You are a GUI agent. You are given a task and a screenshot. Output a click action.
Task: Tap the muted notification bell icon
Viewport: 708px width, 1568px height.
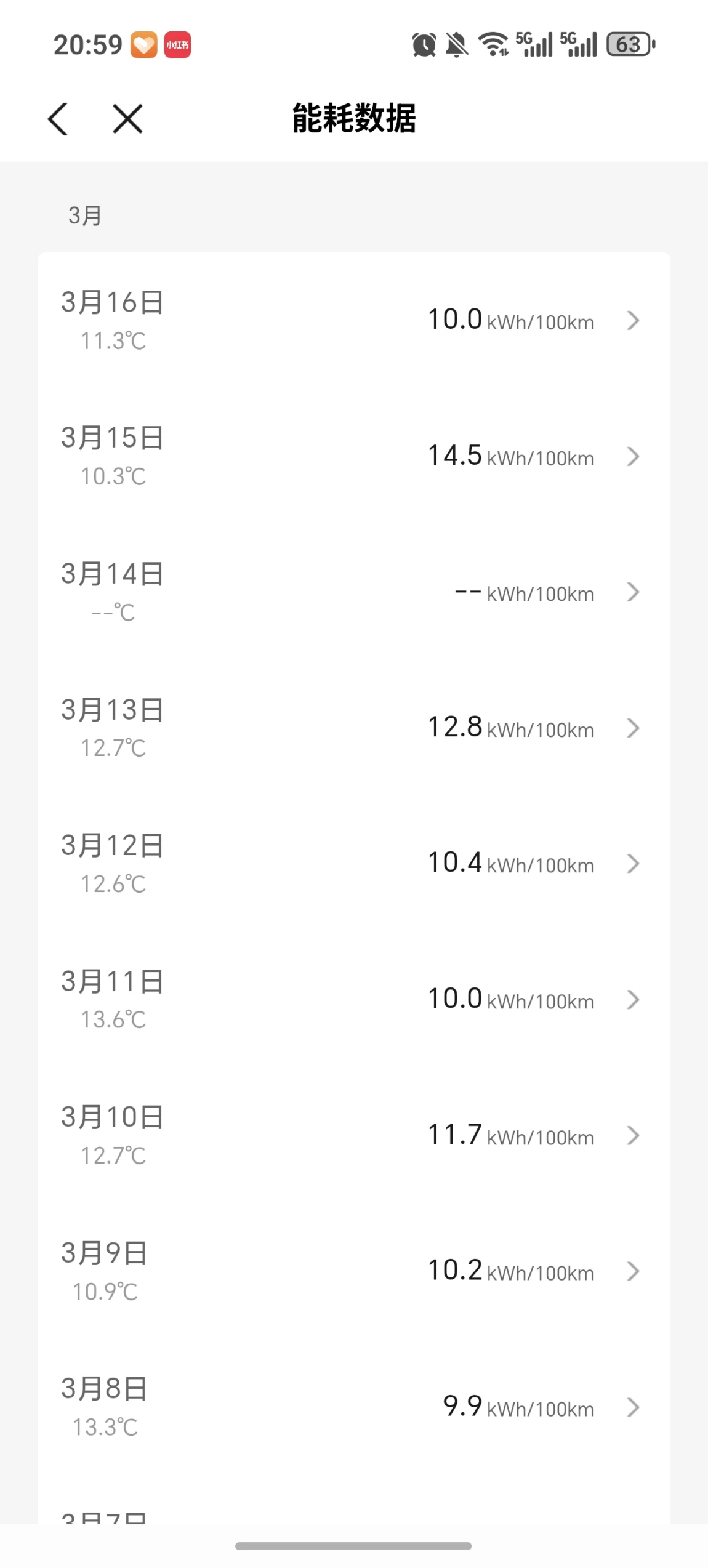coord(456,45)
